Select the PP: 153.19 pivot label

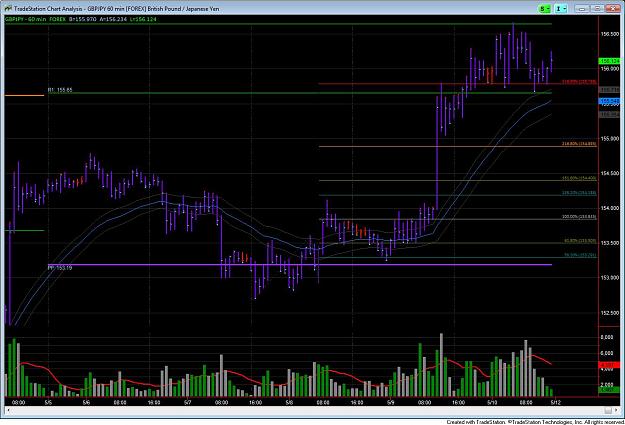[x=60, y=268]
